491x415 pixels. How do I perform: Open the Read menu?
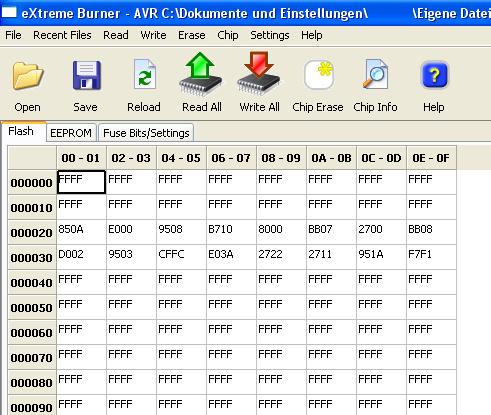pos(116,35)
